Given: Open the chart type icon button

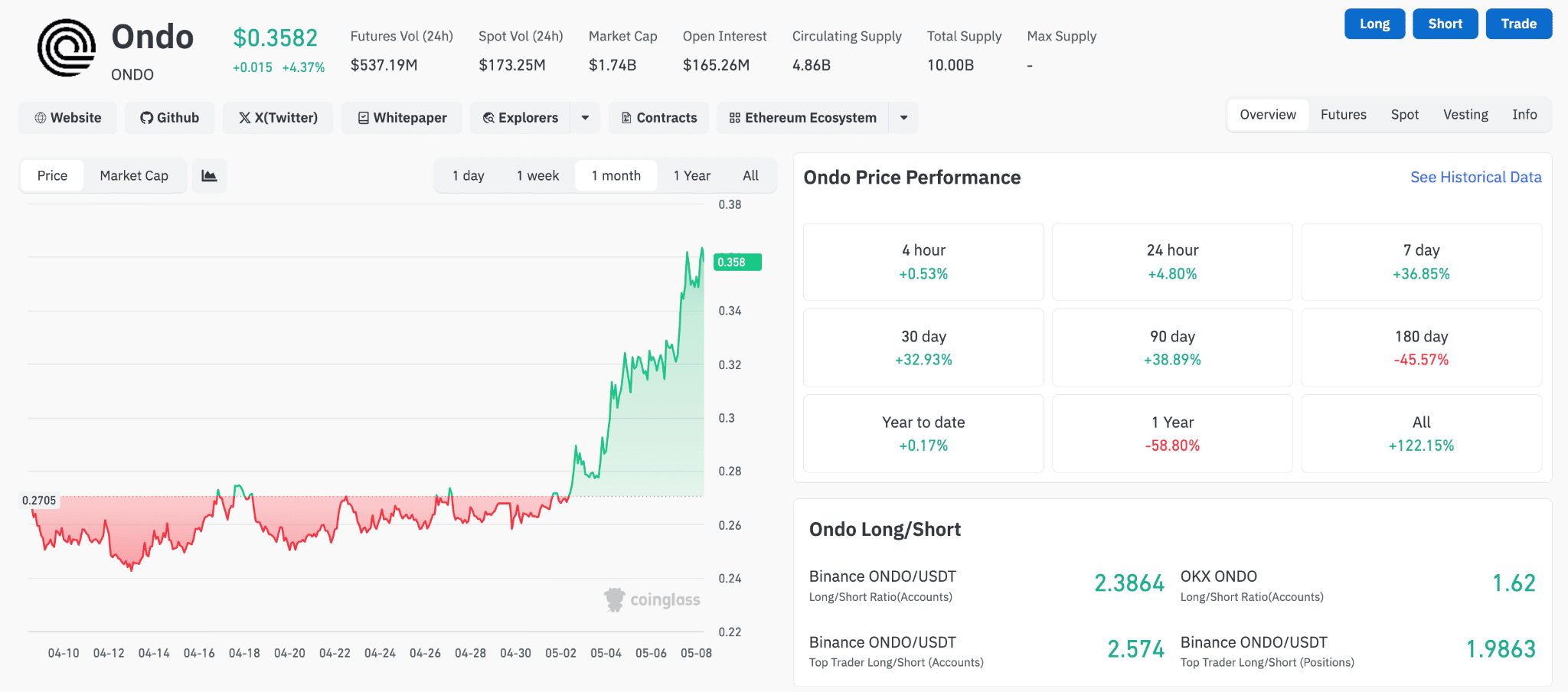Looking at the screenshot, I should tap(209, 176).
